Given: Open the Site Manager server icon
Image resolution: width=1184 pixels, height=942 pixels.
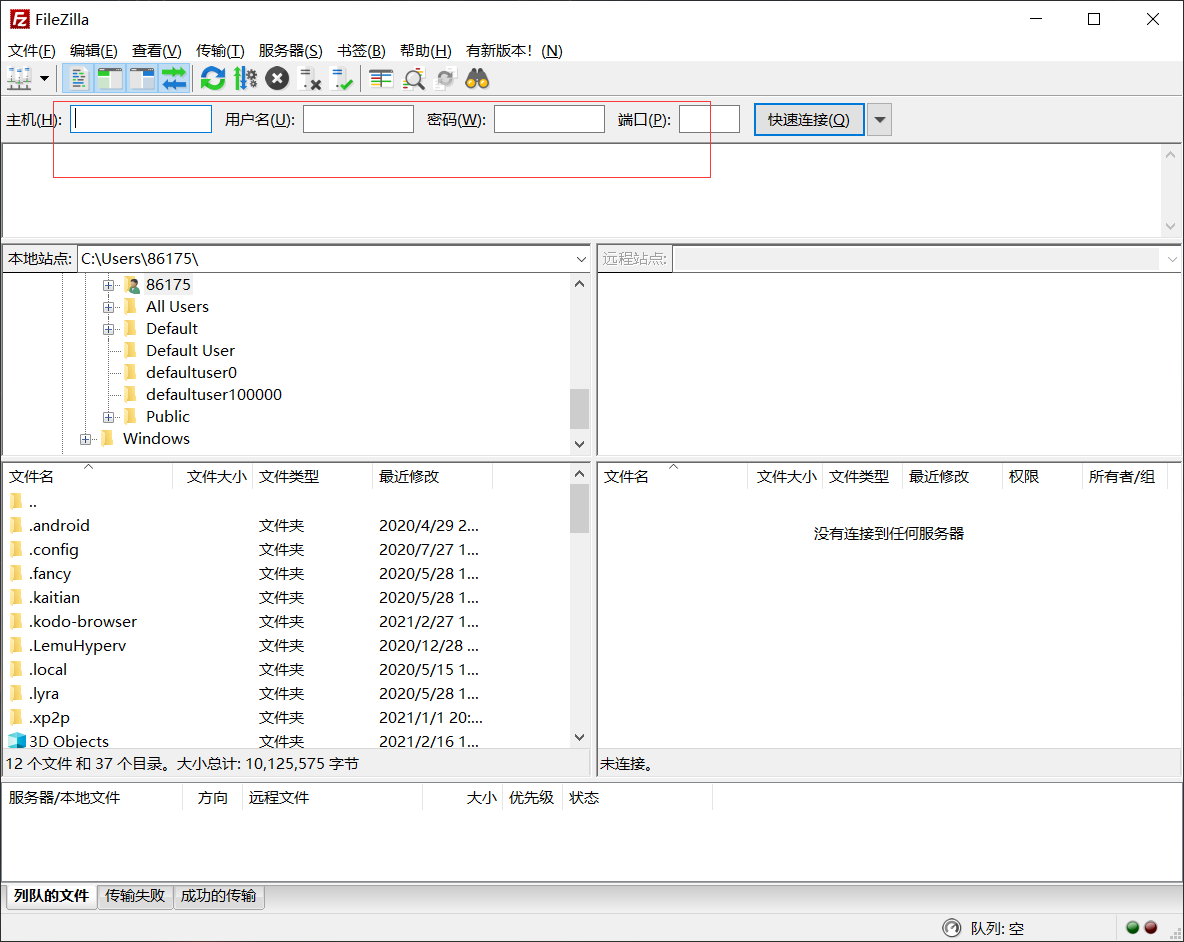Looking at the screenshot, I should (19, 78).
